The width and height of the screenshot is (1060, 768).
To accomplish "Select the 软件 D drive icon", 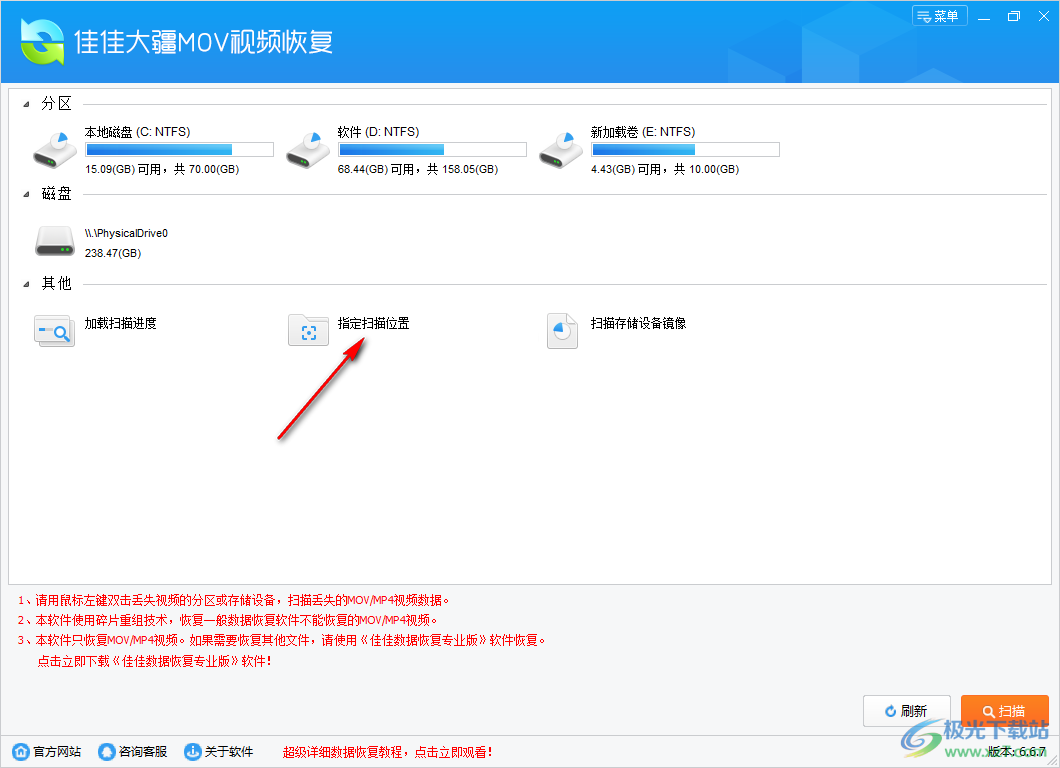I will pos(308,148).
